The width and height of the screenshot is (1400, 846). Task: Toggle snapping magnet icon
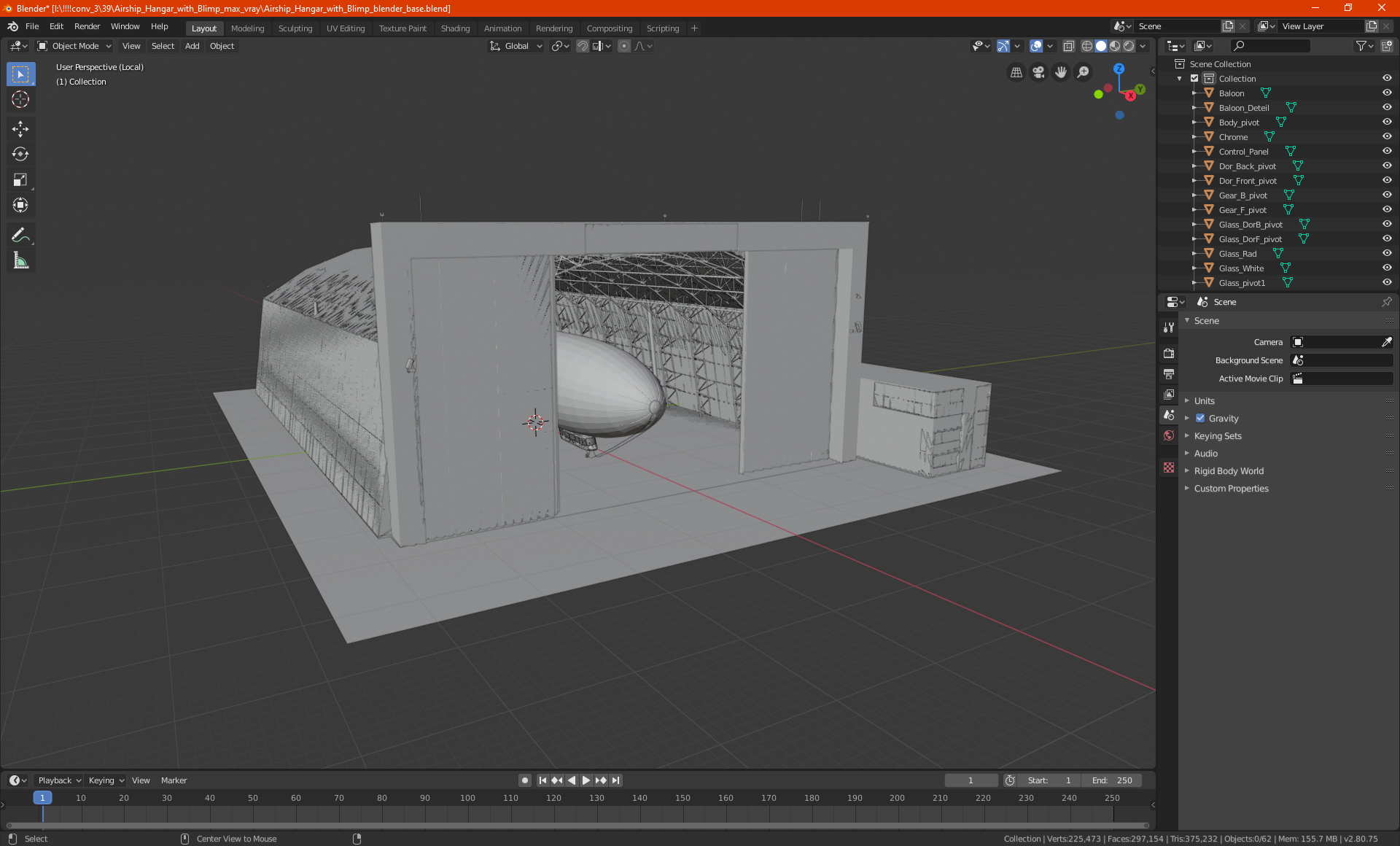pos(582,46)
